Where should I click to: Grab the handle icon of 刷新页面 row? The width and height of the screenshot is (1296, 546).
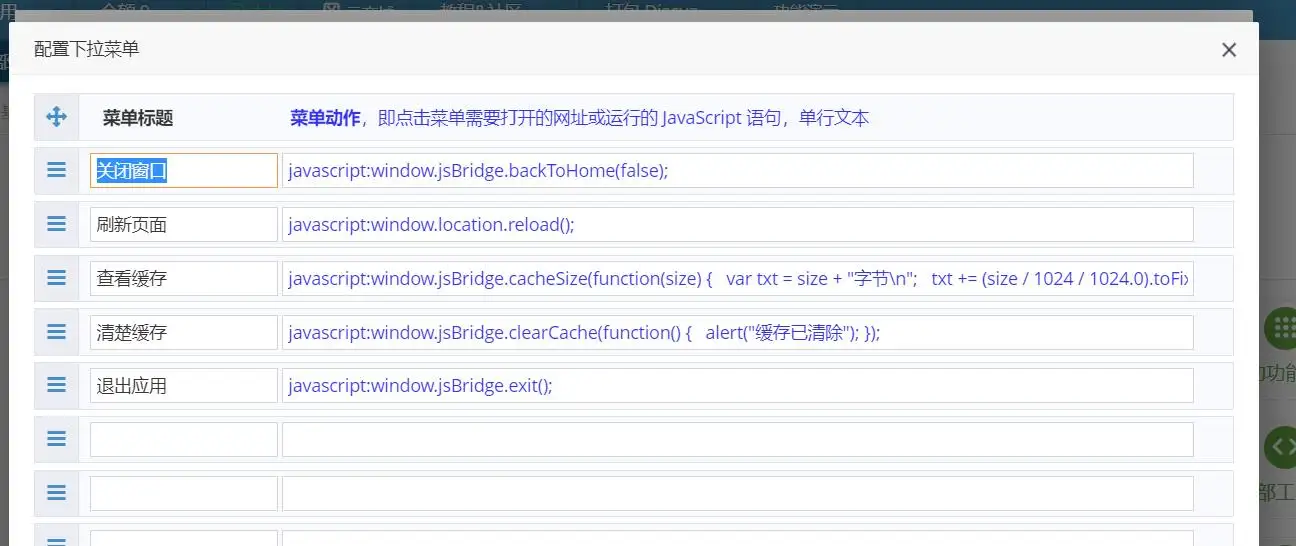click(x=57, y=224)
